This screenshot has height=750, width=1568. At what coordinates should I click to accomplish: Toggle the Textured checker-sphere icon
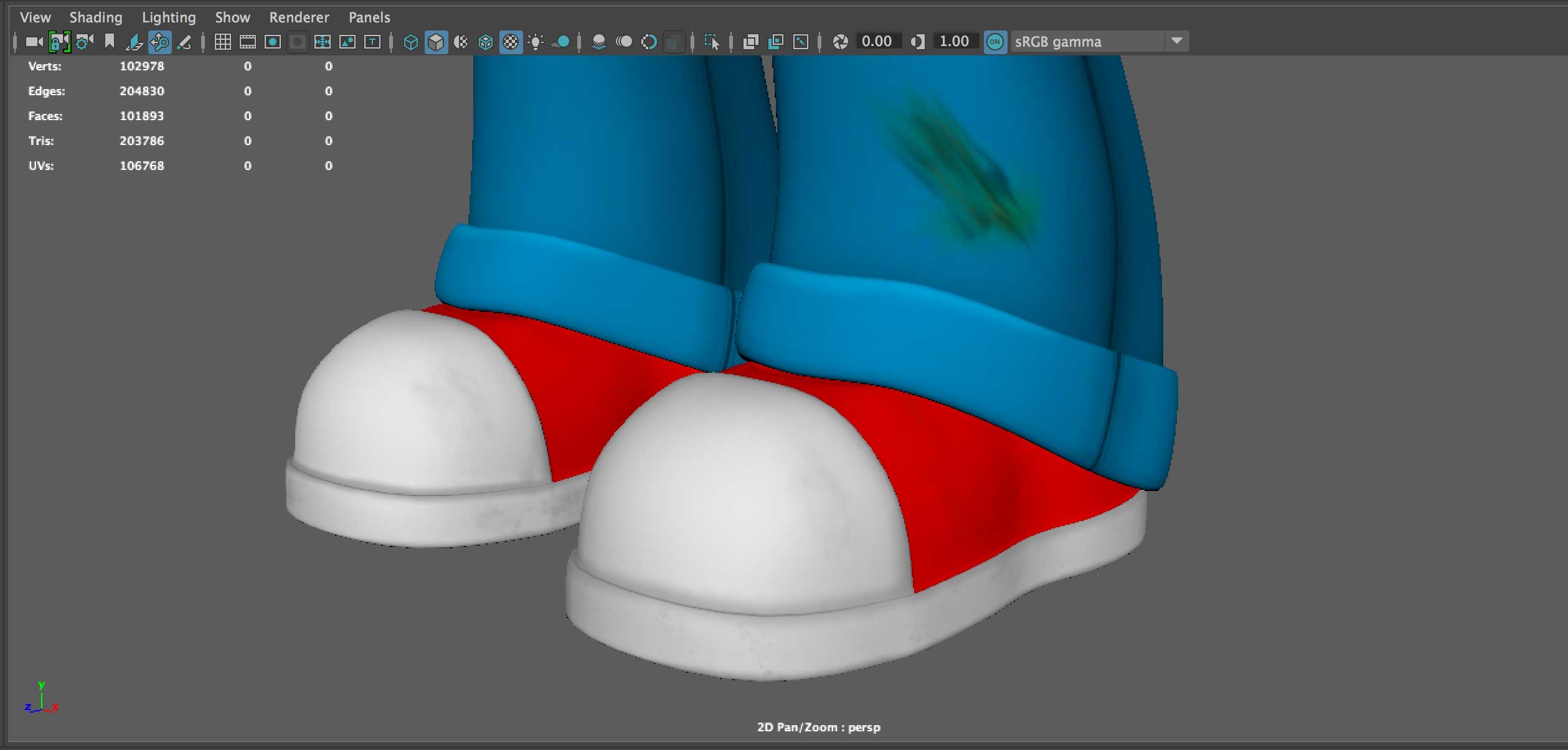pos(511,42)
